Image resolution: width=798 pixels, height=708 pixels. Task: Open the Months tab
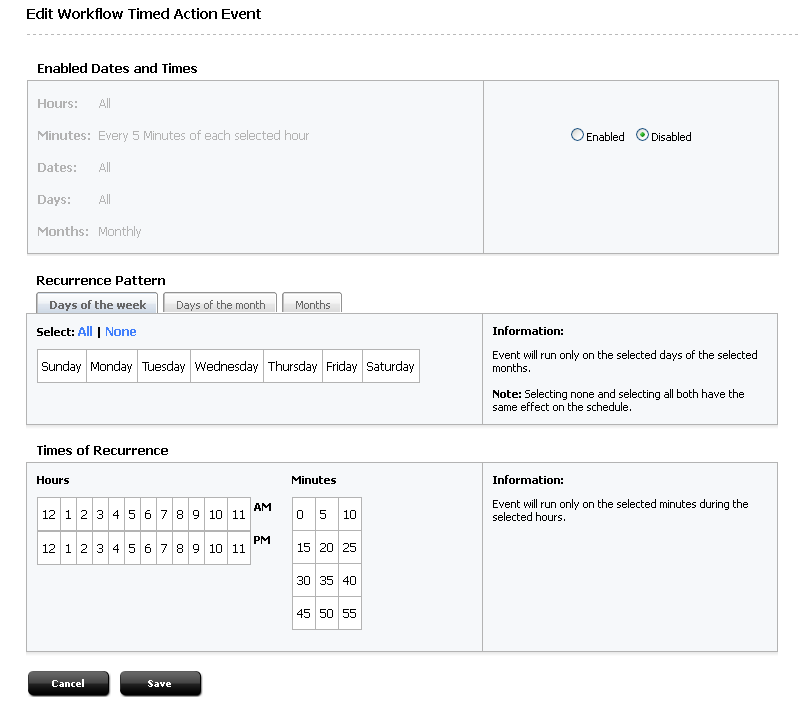312,304
